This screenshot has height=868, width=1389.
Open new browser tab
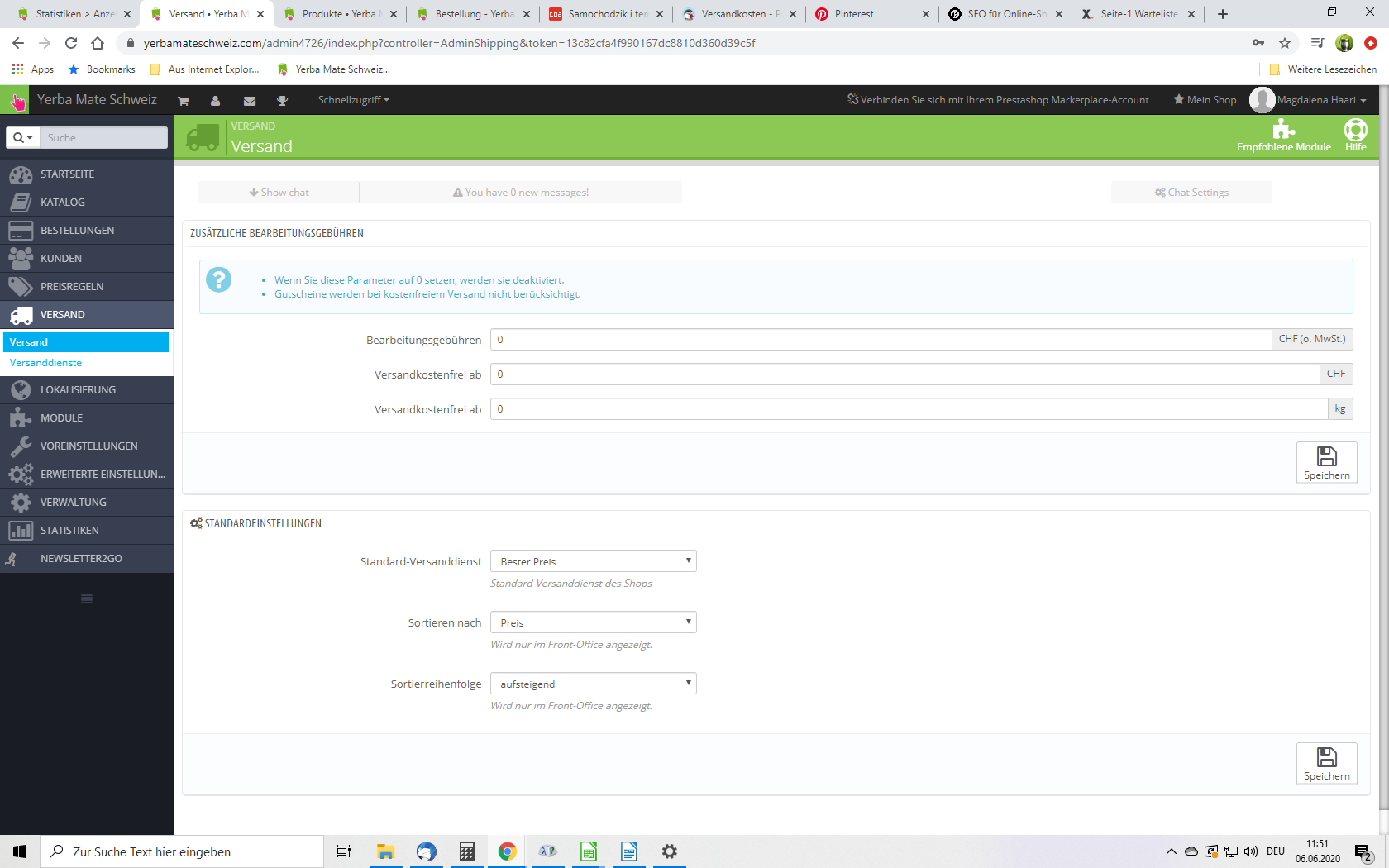[1223, 14]
